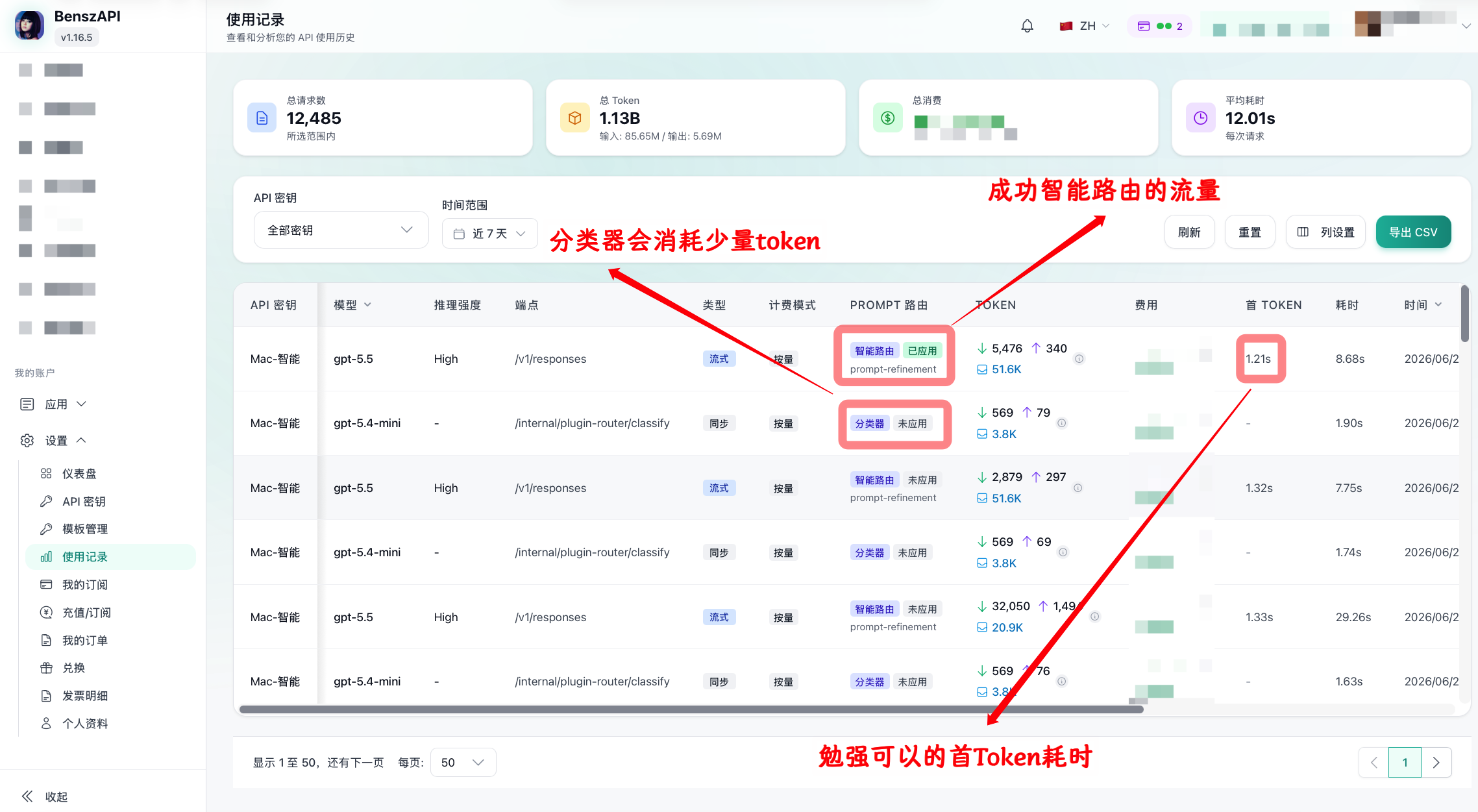Click the horizontal table scrollbar
Viewport: 1478px width, 812px height.
691,709
